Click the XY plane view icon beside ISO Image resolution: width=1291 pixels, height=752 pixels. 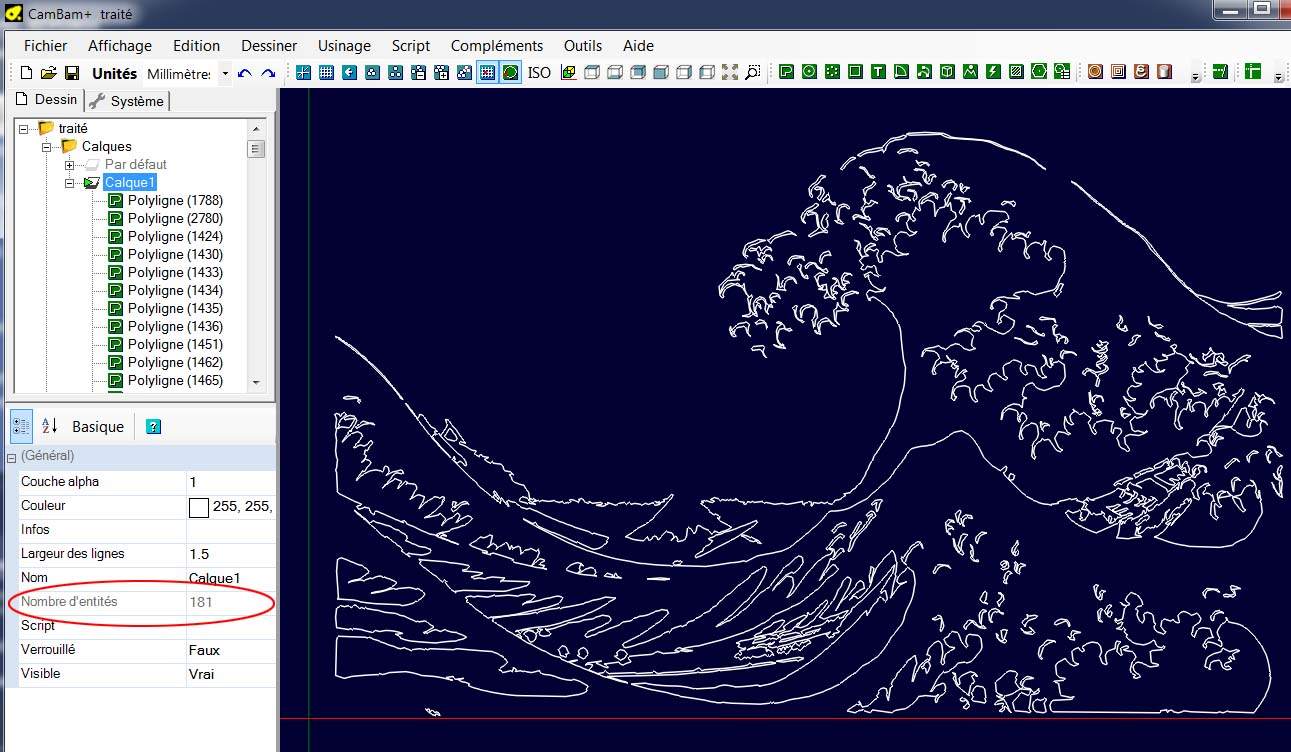568,73
